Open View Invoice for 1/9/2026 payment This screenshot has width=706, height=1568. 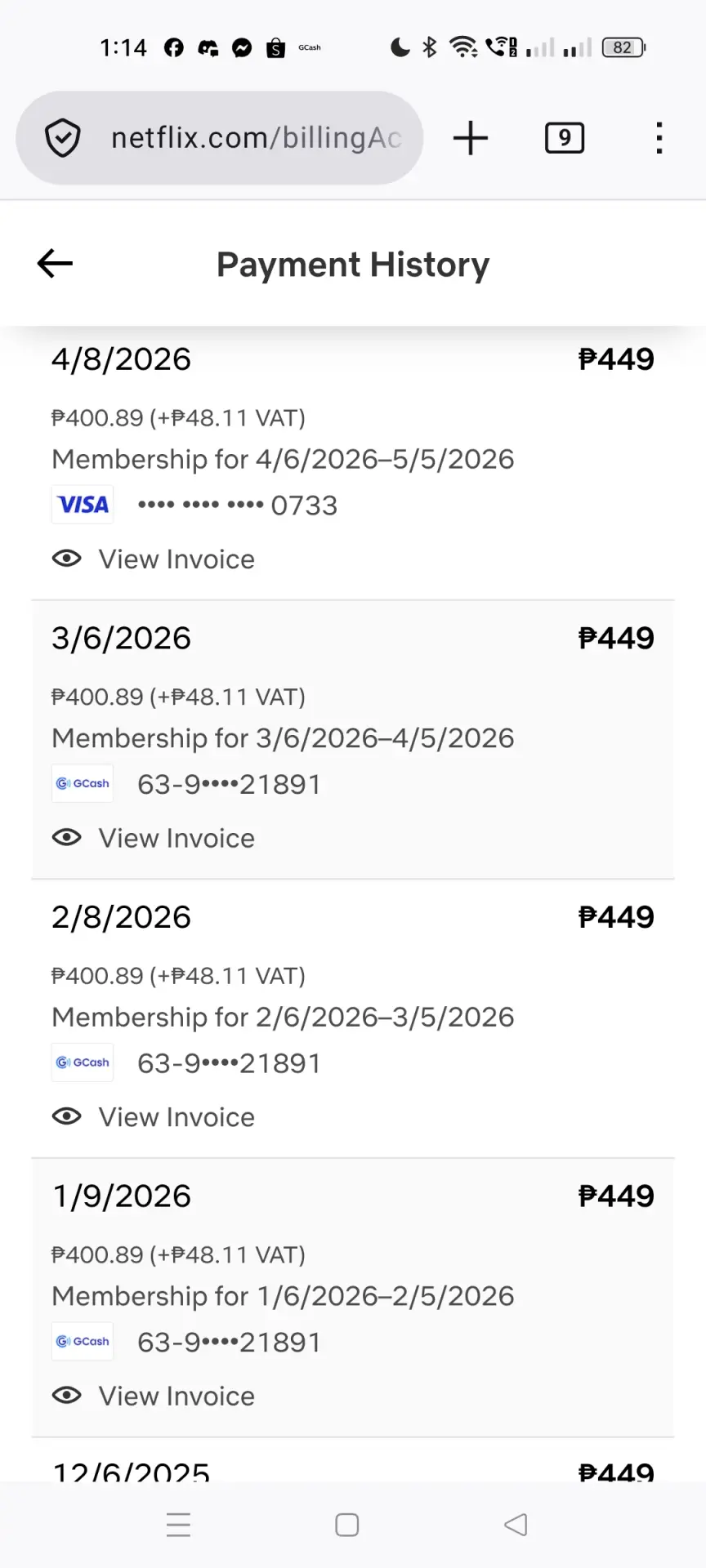coord(176,1396)
